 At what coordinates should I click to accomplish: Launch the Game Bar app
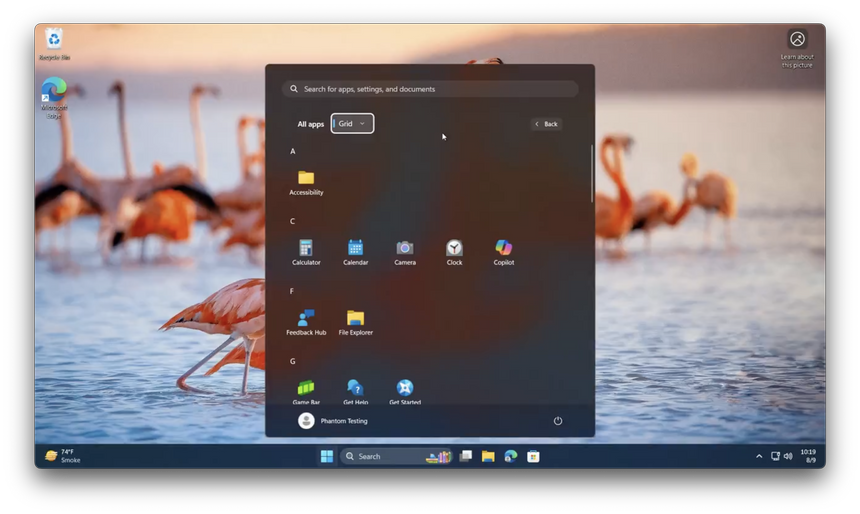point(306,392)
